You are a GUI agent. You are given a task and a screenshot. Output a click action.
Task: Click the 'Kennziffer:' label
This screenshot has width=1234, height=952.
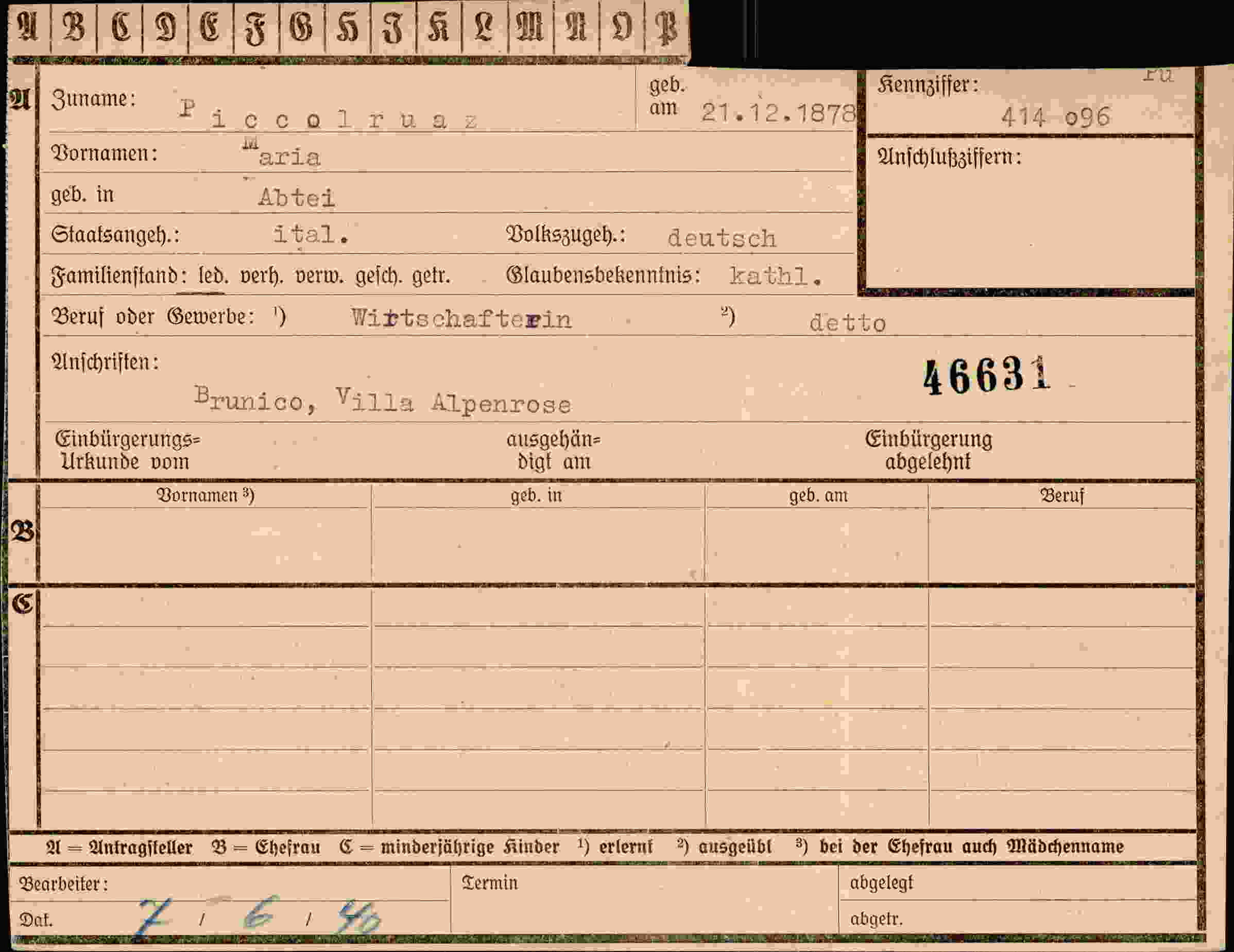[x=928, y=85]
